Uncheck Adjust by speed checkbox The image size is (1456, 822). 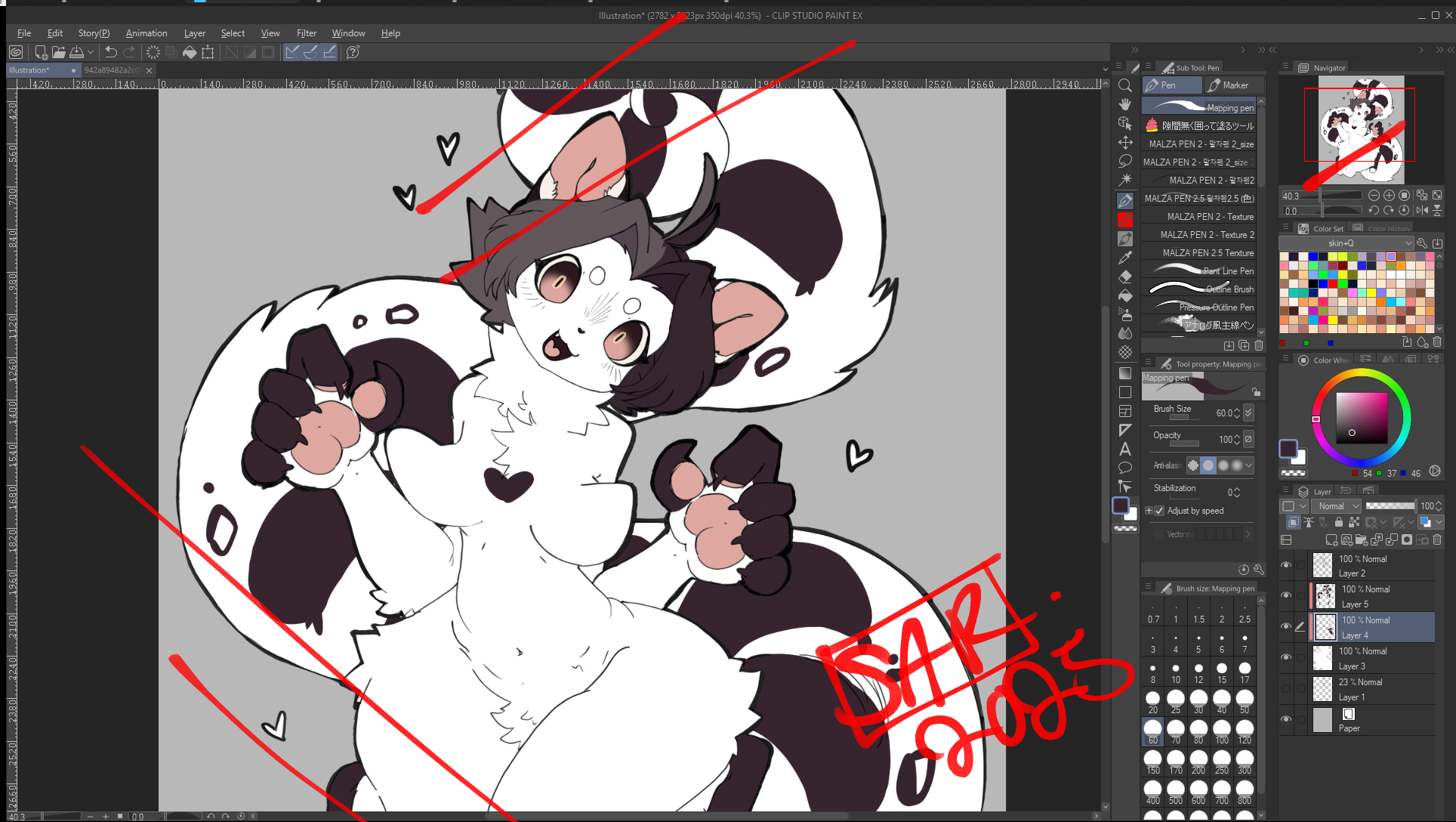click(1160, 511)
